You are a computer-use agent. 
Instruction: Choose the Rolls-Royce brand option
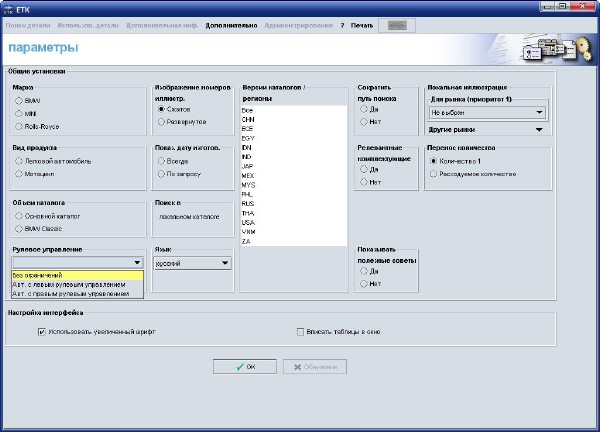pos(18,126)
